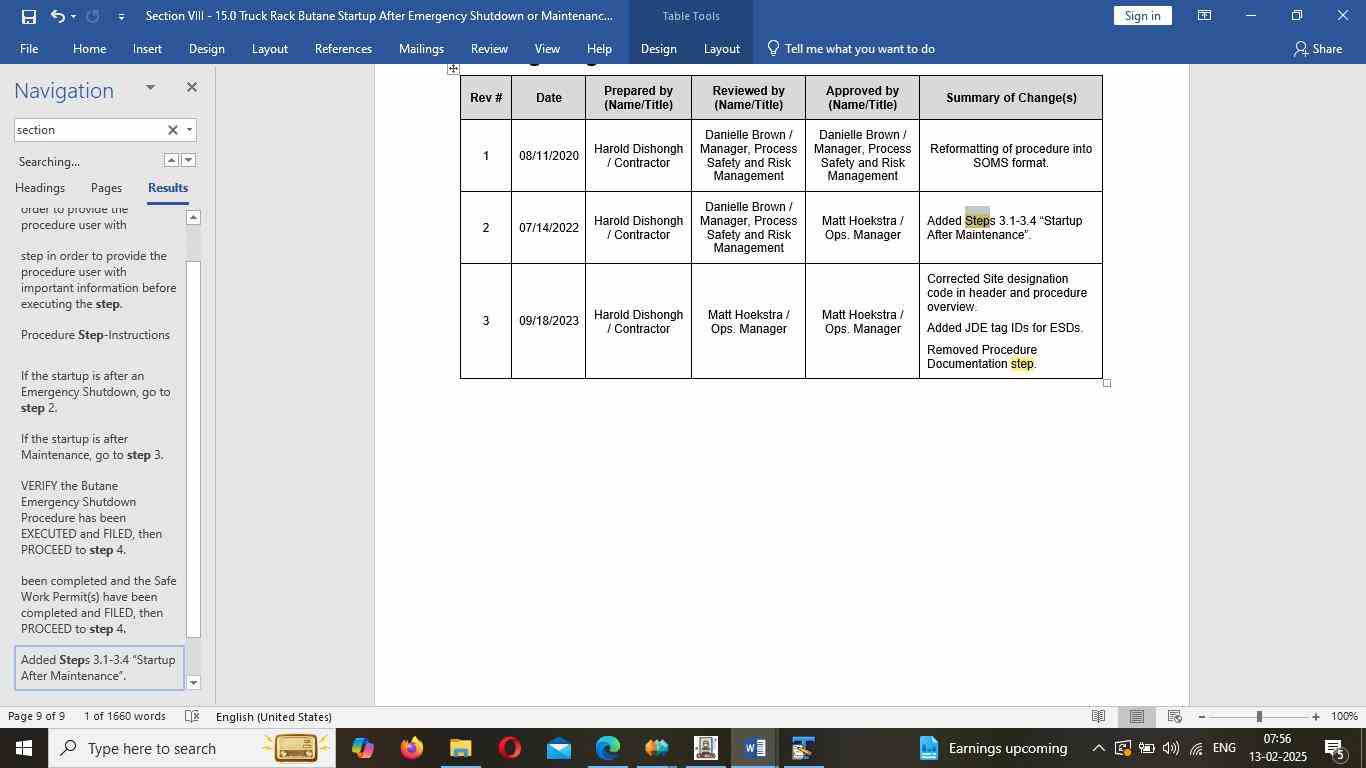Click 'Reformatting of procedure into SOMS format' cell
The height and width of the screenshot is (768, 1366).
[1011, 156]
